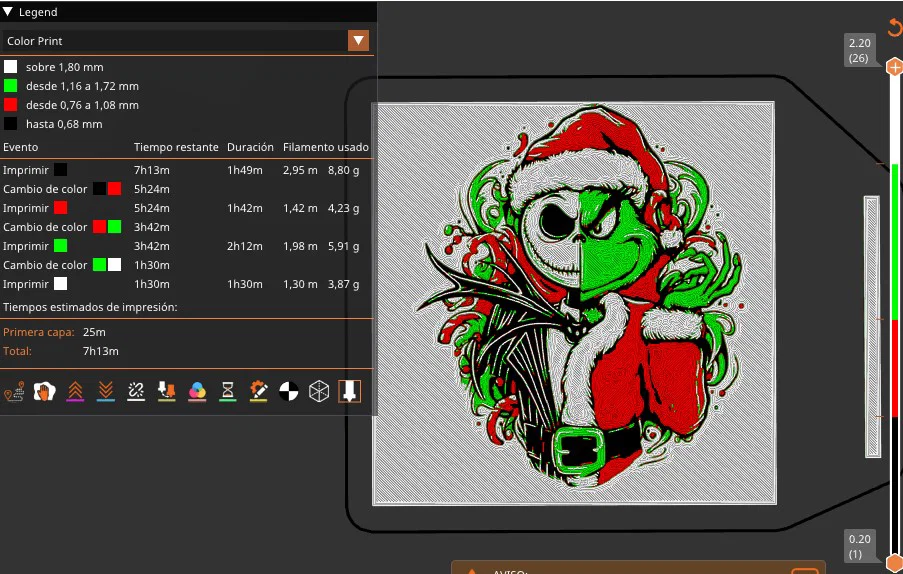The image size is (903, 574).
Task: Toggle retractions icon with upward chevrons
Action: (75, 391)
